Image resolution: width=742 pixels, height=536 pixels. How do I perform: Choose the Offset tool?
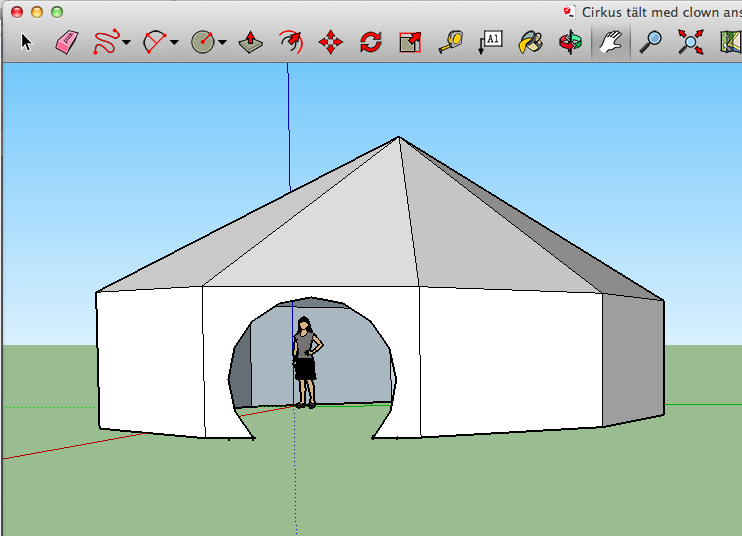(291, 42)
